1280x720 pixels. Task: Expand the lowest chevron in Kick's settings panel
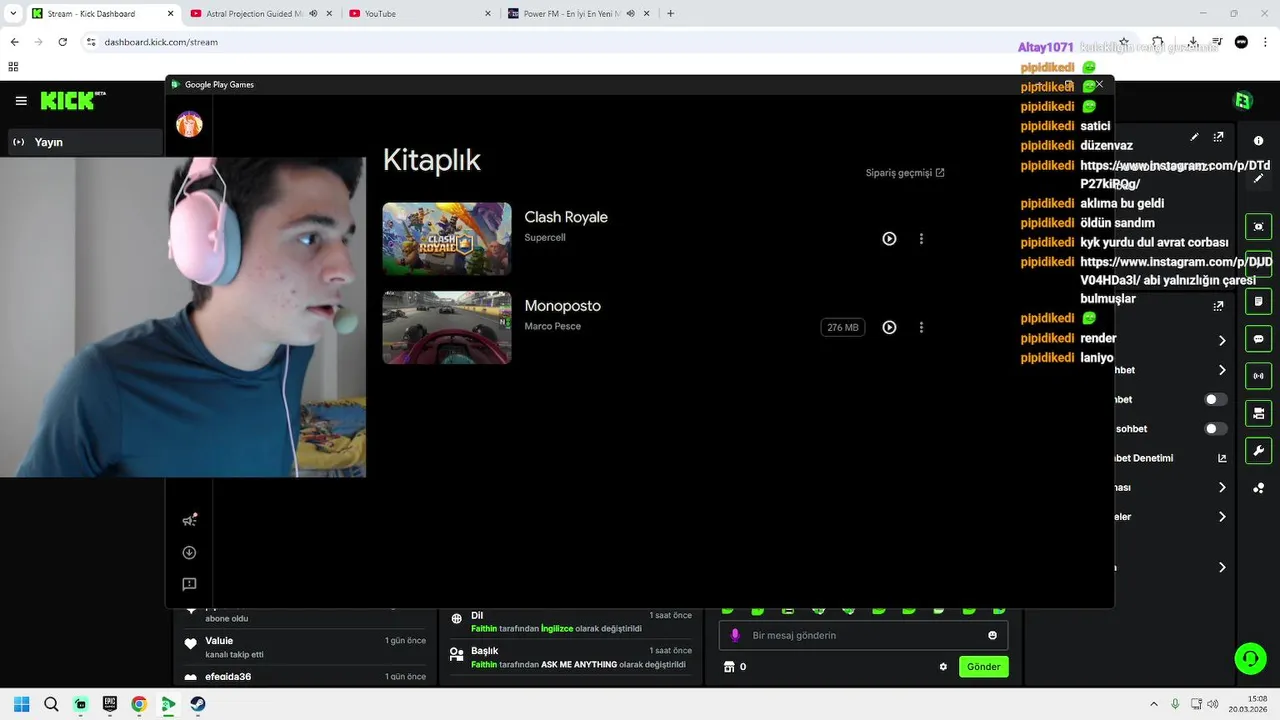tap(1222, 567)
